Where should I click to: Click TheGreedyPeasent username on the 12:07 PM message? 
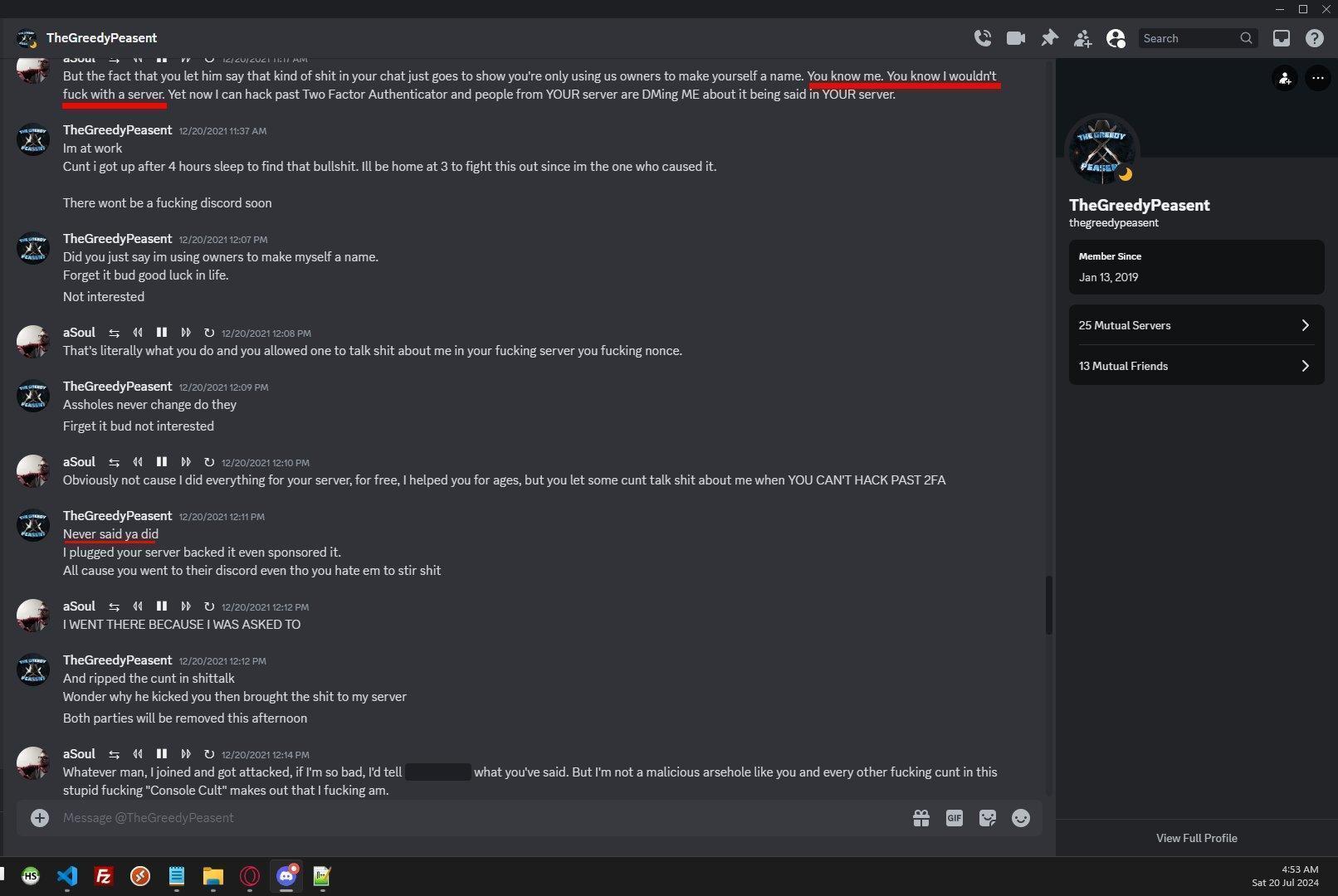pos(118,239)
